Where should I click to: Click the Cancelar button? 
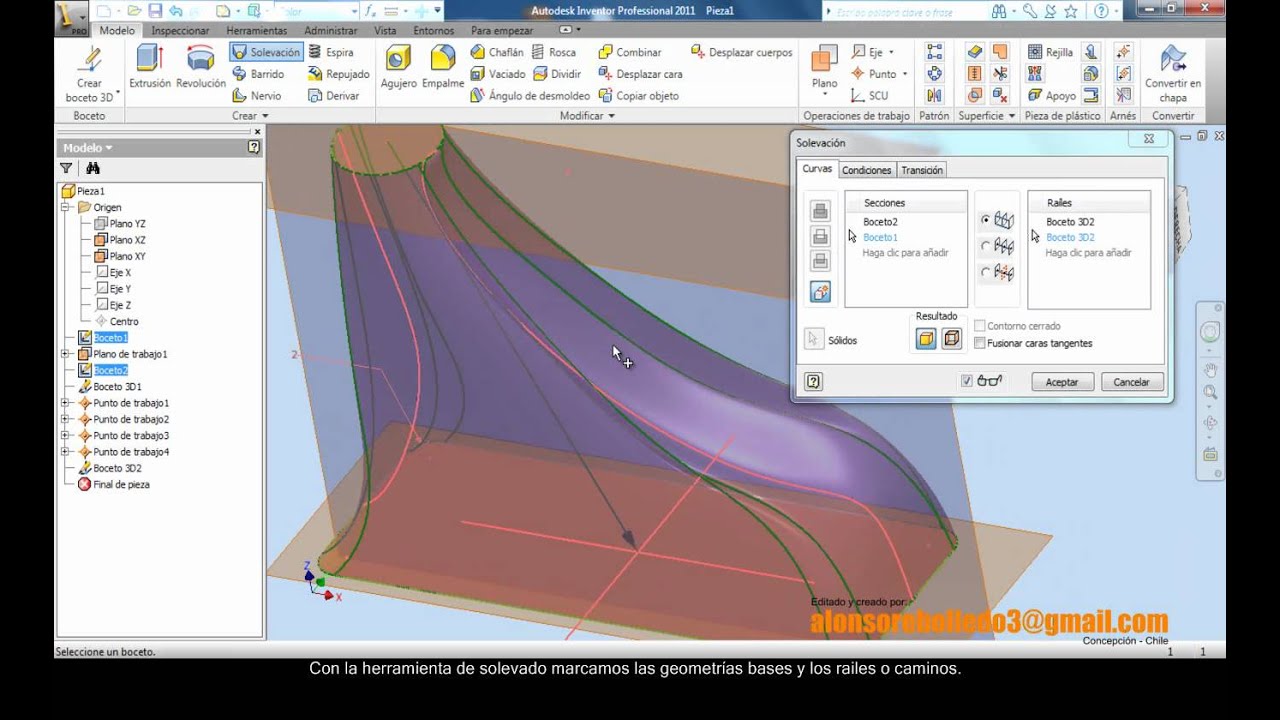click(x=1132, y=382)
